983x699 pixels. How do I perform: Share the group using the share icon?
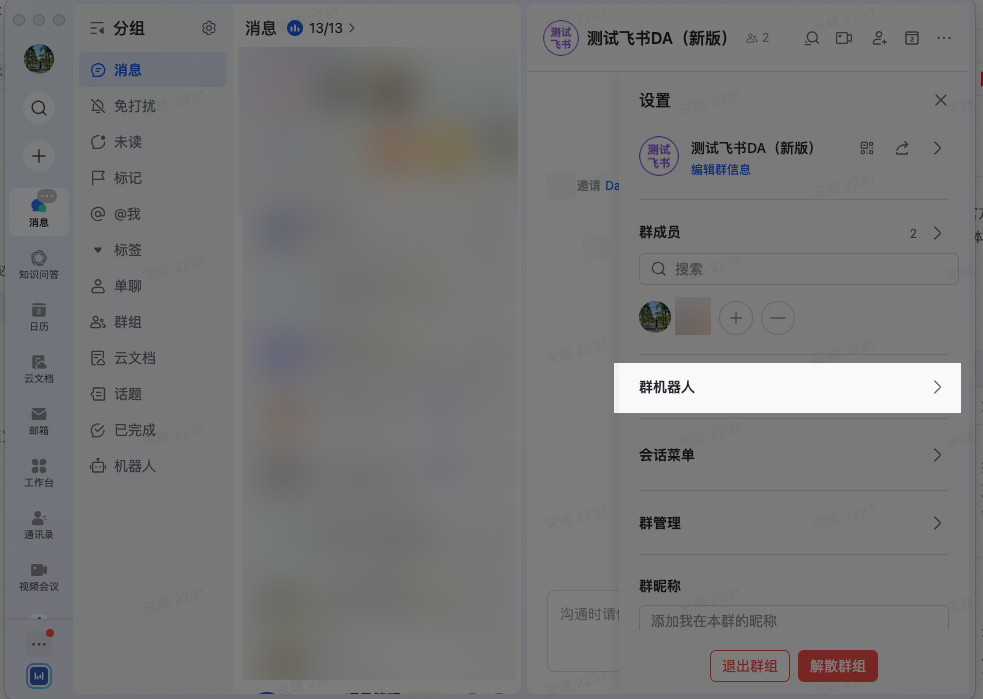coord(902,148)
